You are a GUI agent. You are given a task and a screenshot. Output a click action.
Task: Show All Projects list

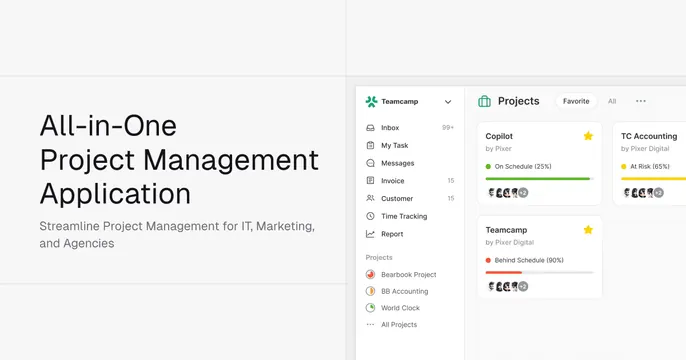(x=399, y=325)
